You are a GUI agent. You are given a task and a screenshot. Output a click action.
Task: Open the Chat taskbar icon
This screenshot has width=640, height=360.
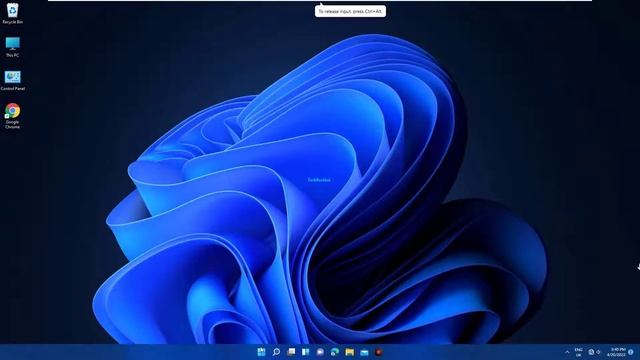(320, 352)
